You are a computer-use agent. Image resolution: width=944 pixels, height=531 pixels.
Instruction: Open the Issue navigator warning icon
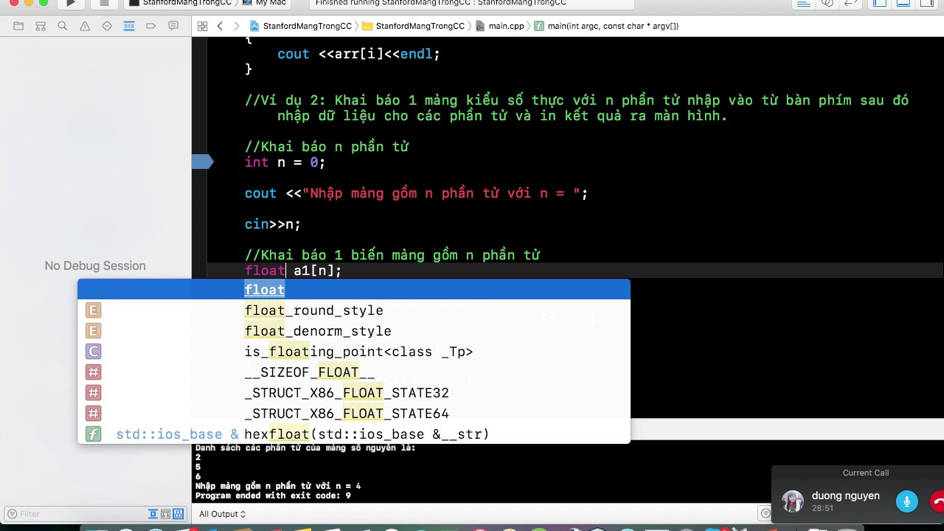[x=85, y=26]
